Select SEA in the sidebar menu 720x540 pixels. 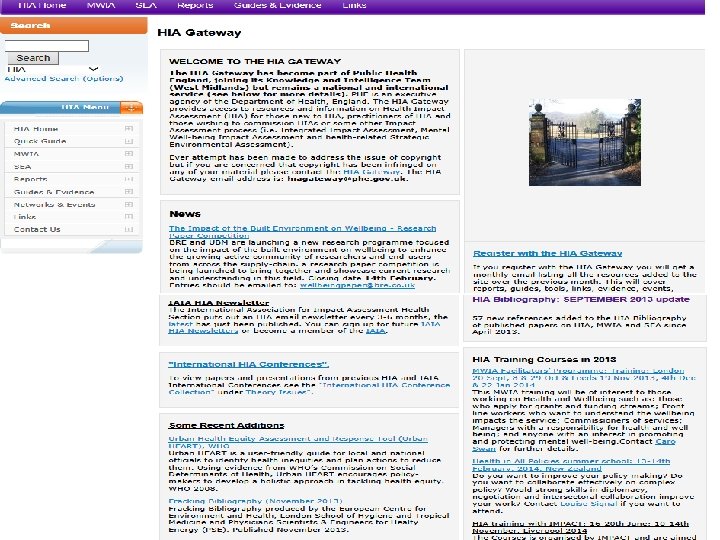22,167
